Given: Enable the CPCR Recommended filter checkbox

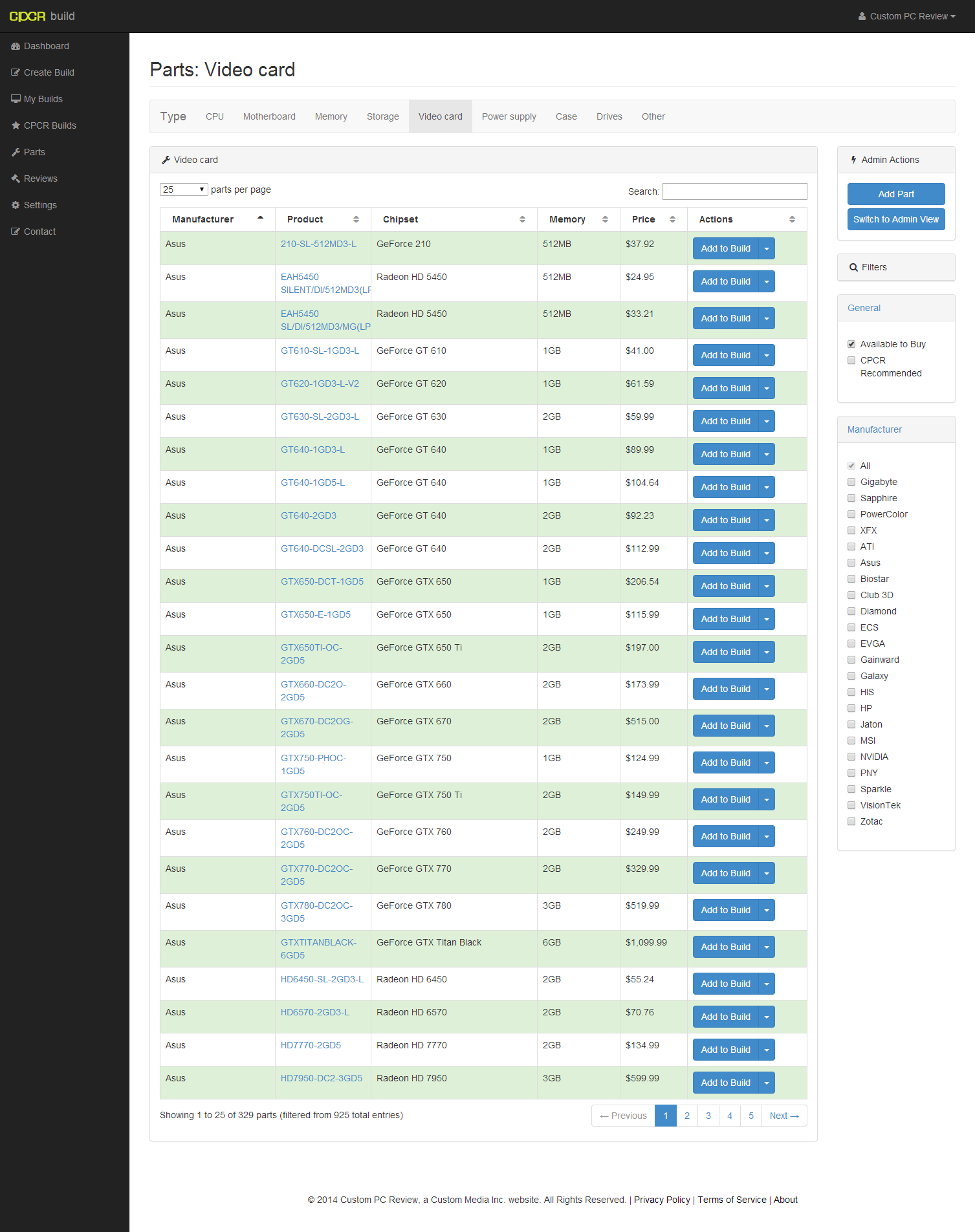Looking at the screenshot, I should pos(851,360).
